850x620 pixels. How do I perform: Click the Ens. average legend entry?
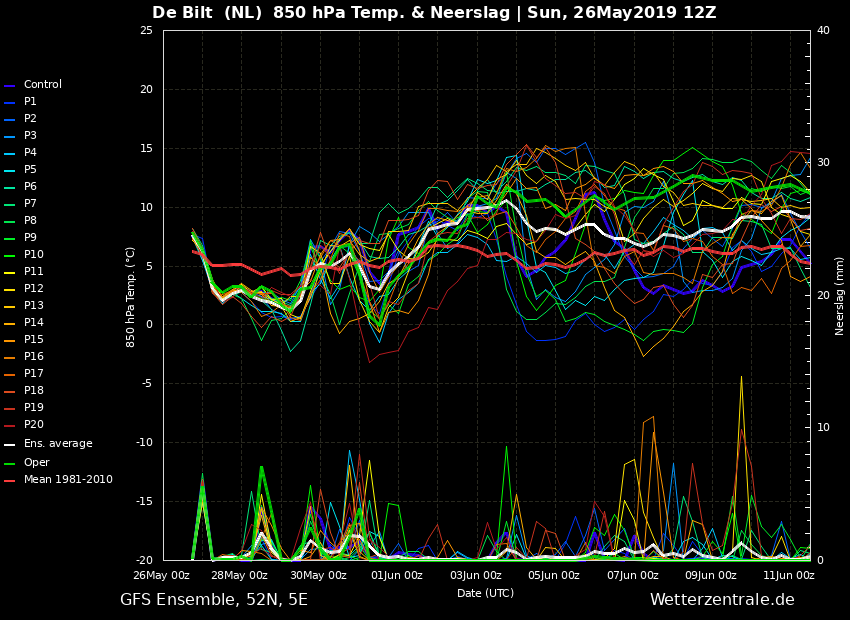point(58,444)
